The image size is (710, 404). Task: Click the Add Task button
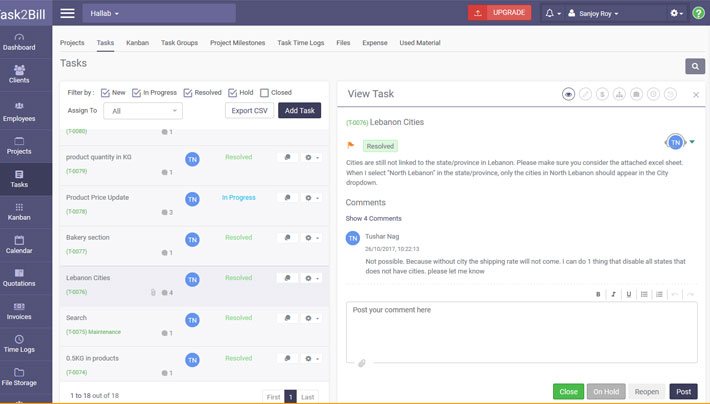point(299,111)
